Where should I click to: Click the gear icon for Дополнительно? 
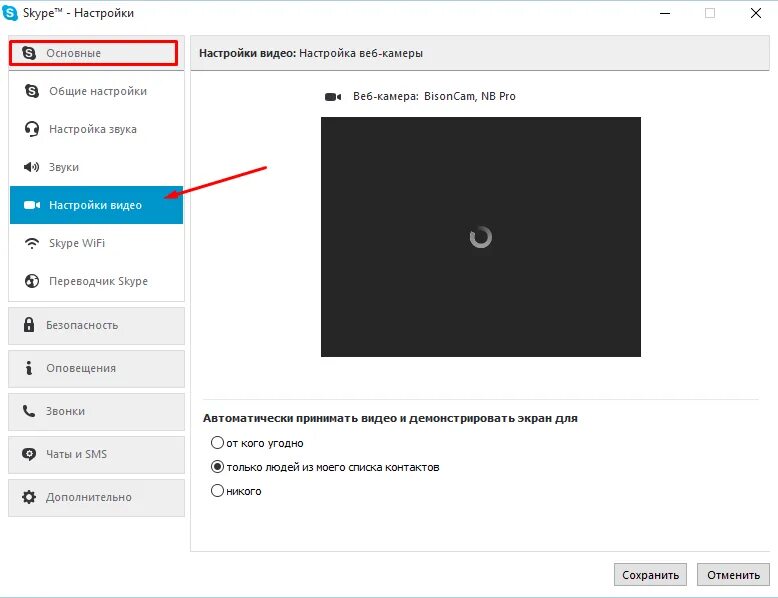coord(29,497)
